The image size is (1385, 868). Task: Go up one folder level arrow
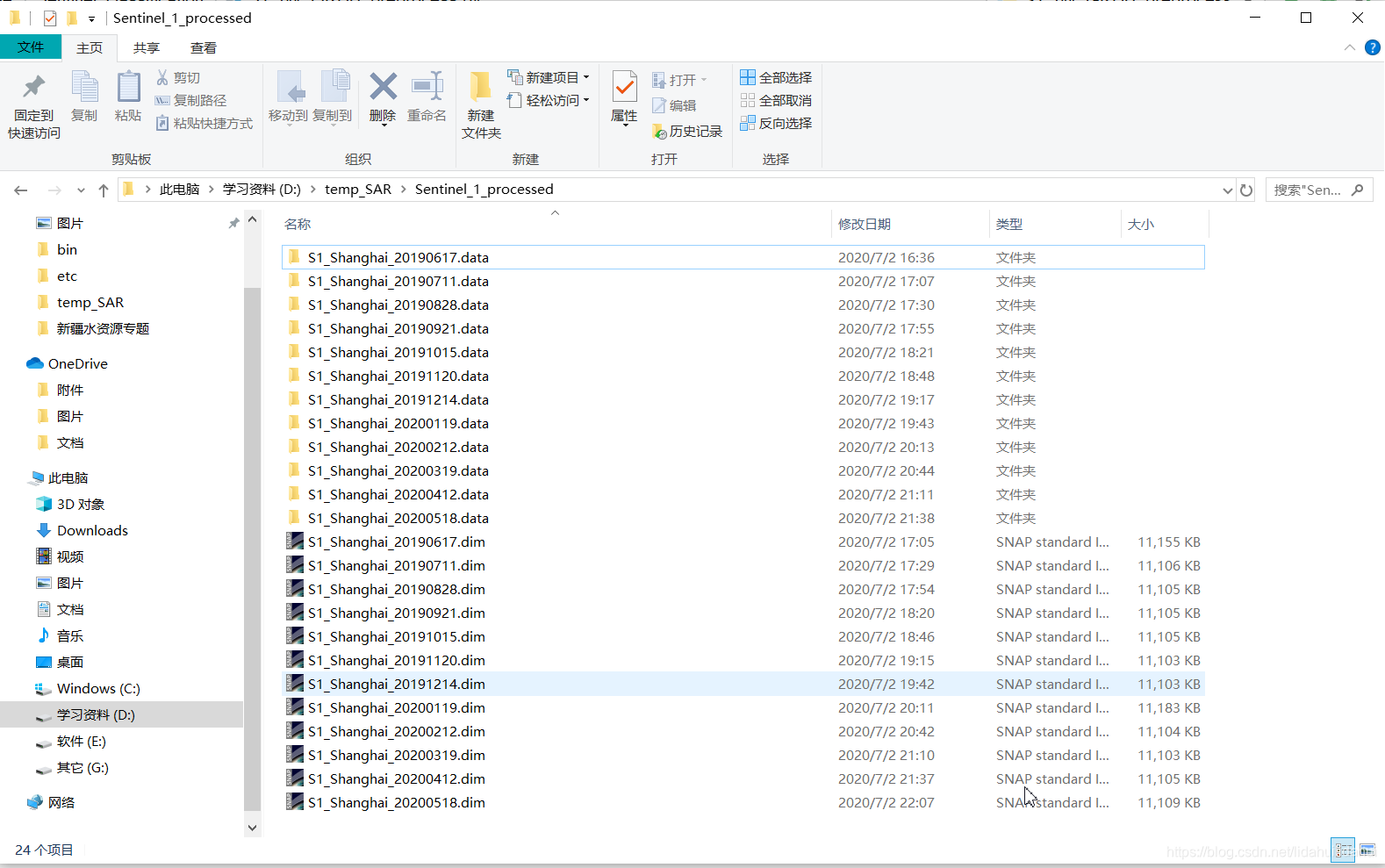tap(104, 190)
